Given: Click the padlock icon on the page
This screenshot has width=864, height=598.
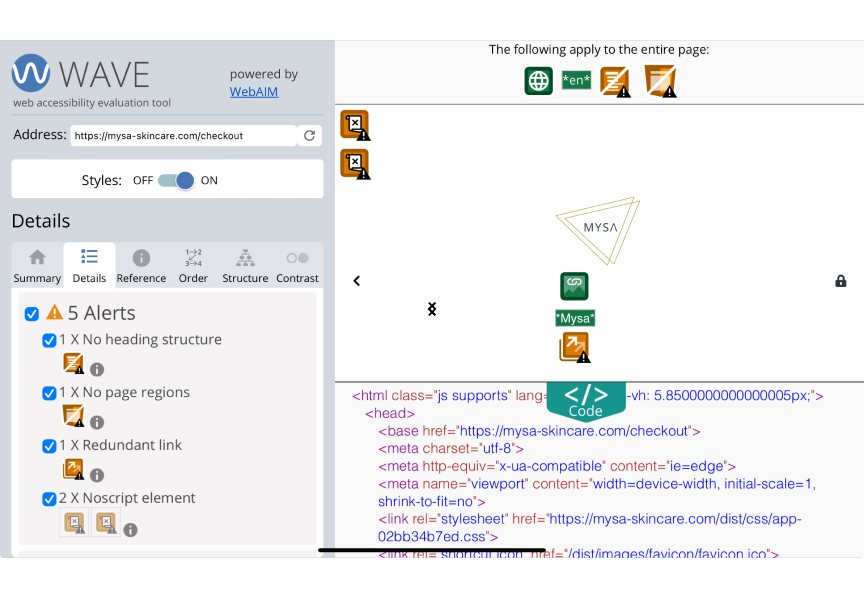Looking at the screenshot, I should [841, 281].
